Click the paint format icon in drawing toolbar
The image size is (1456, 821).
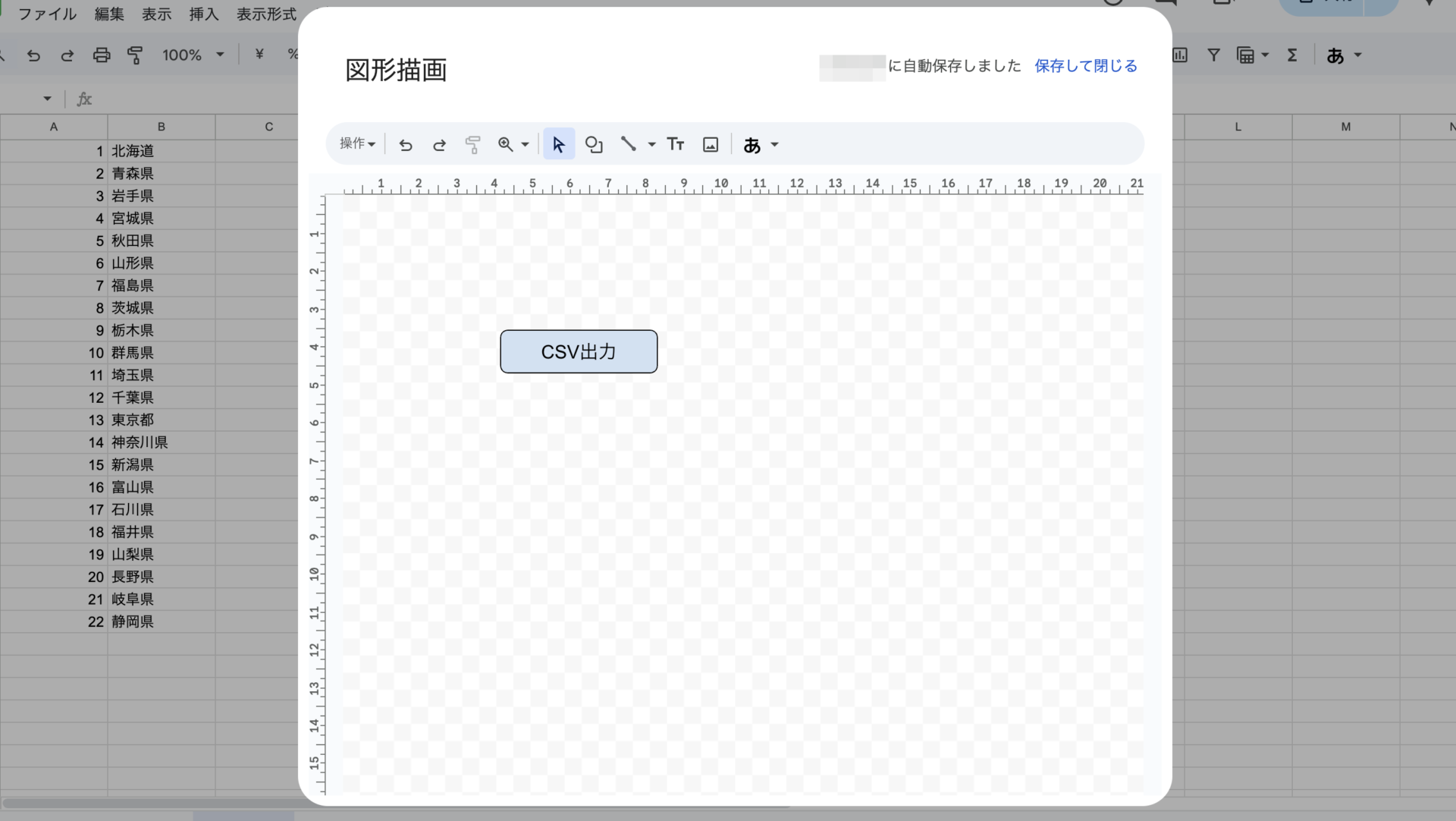pos(472,144)
